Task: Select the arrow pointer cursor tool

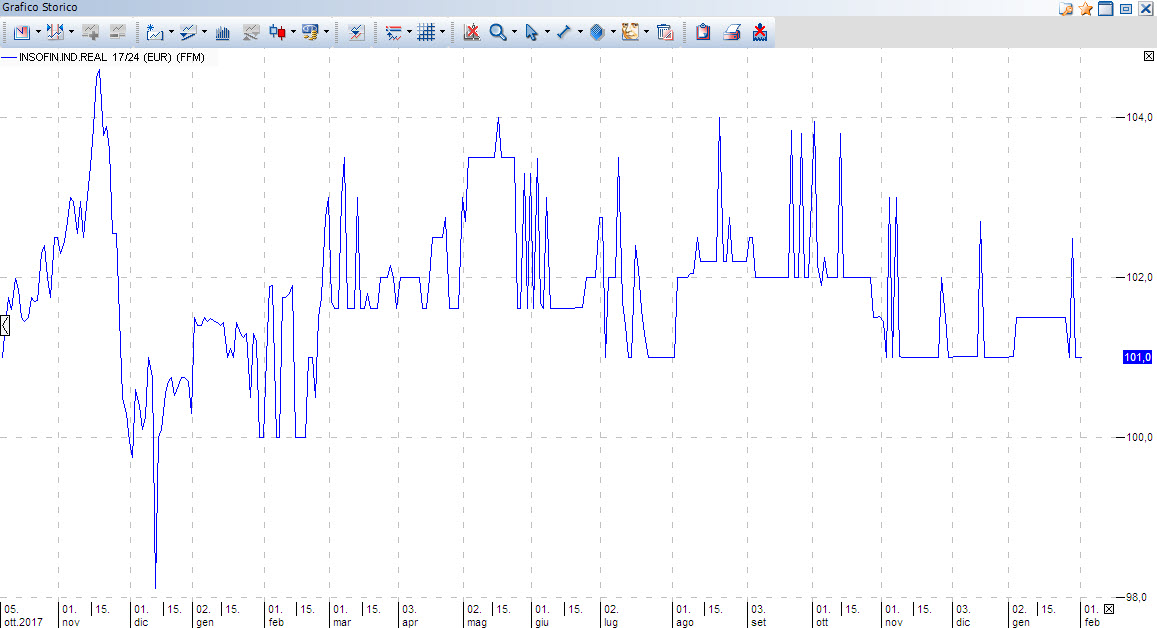Action: 530,32
